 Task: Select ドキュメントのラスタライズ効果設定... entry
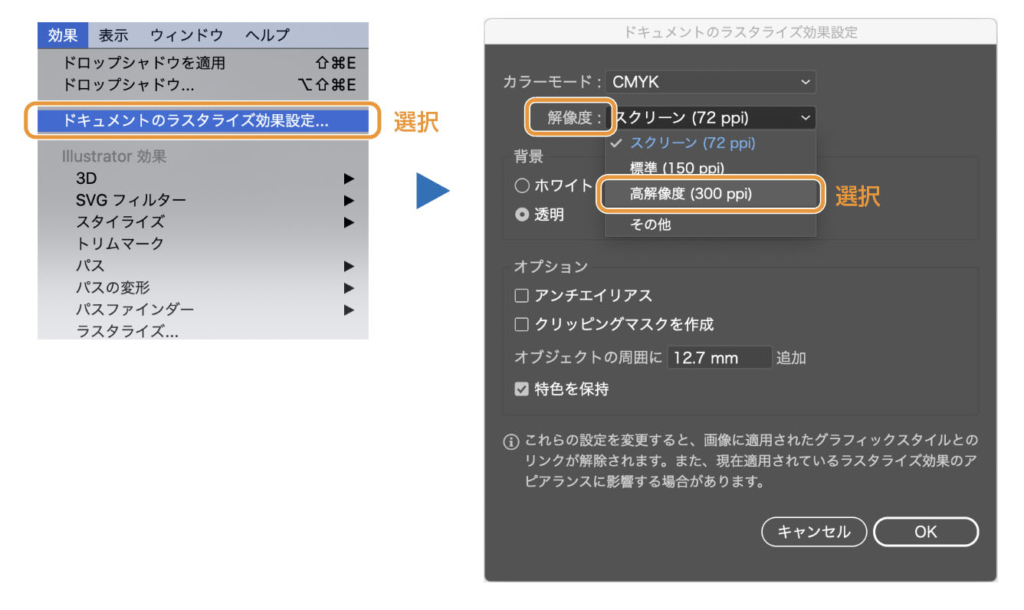(203, 121)
